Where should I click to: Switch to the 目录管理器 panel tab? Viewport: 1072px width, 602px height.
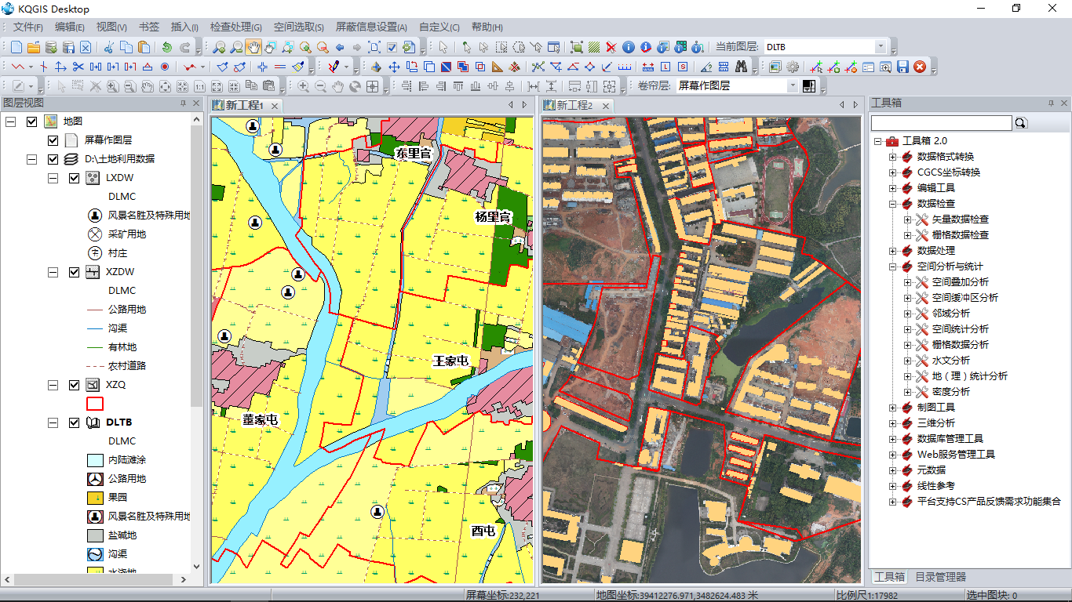[940, 577]
